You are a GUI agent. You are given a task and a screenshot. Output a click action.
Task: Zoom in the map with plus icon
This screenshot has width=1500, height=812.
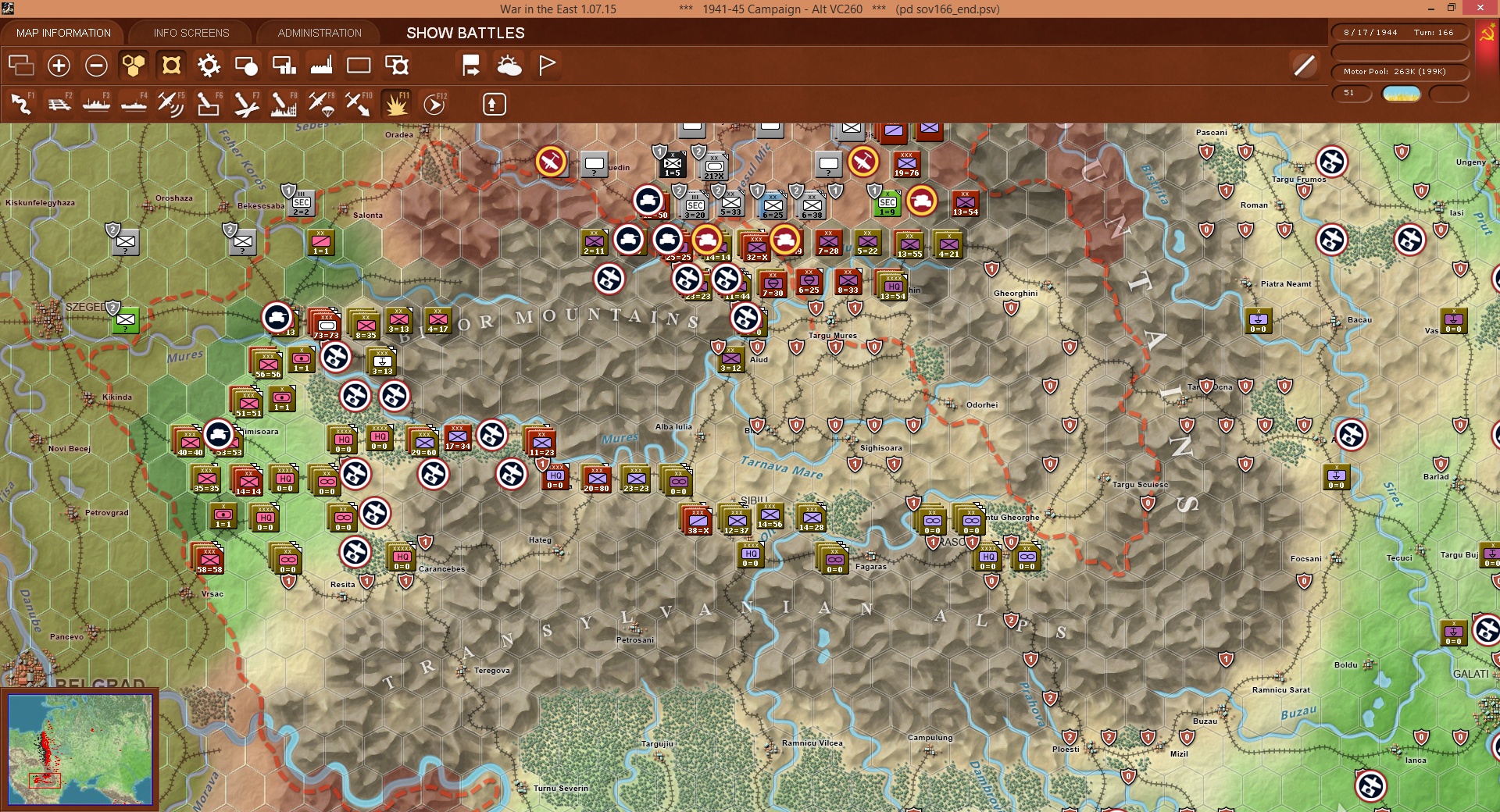(x=59, y=66)
